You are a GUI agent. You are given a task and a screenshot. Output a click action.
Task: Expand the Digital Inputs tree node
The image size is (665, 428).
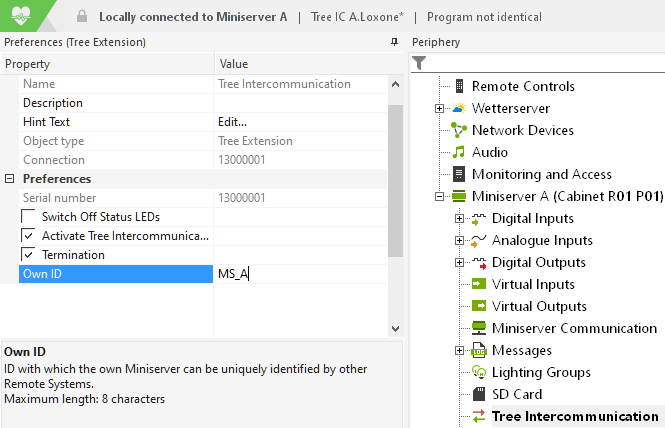point(459,218)
